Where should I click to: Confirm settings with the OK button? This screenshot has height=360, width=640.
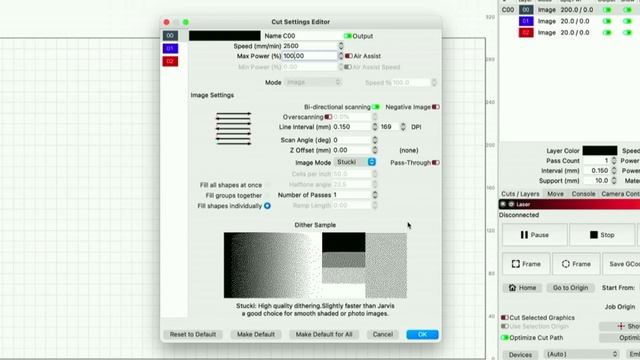coord(422,334)
